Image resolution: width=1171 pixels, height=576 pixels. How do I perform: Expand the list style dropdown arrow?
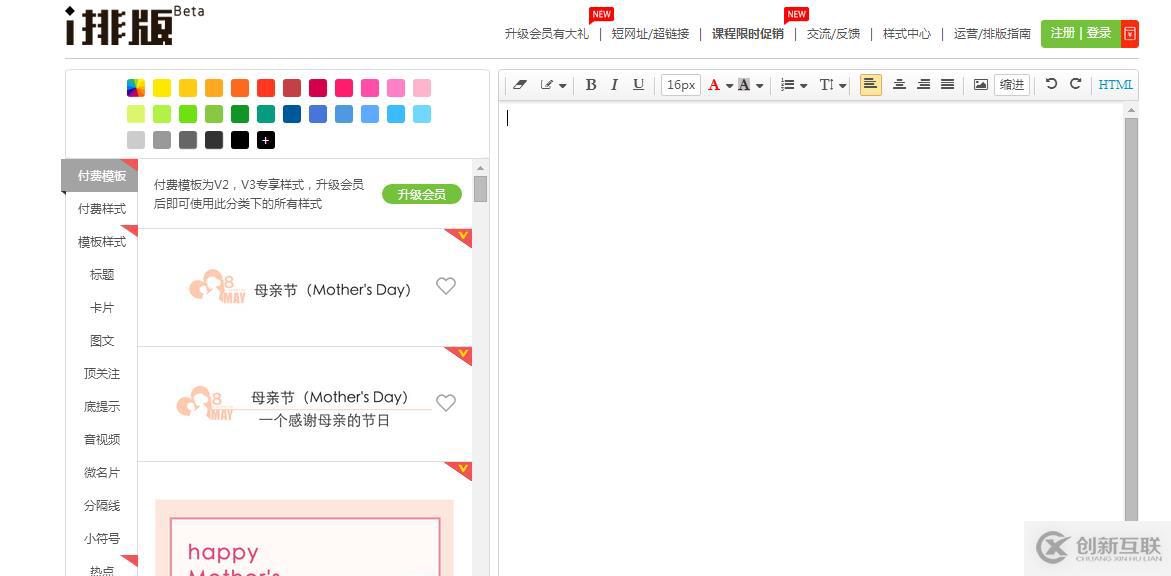[804, 86]
